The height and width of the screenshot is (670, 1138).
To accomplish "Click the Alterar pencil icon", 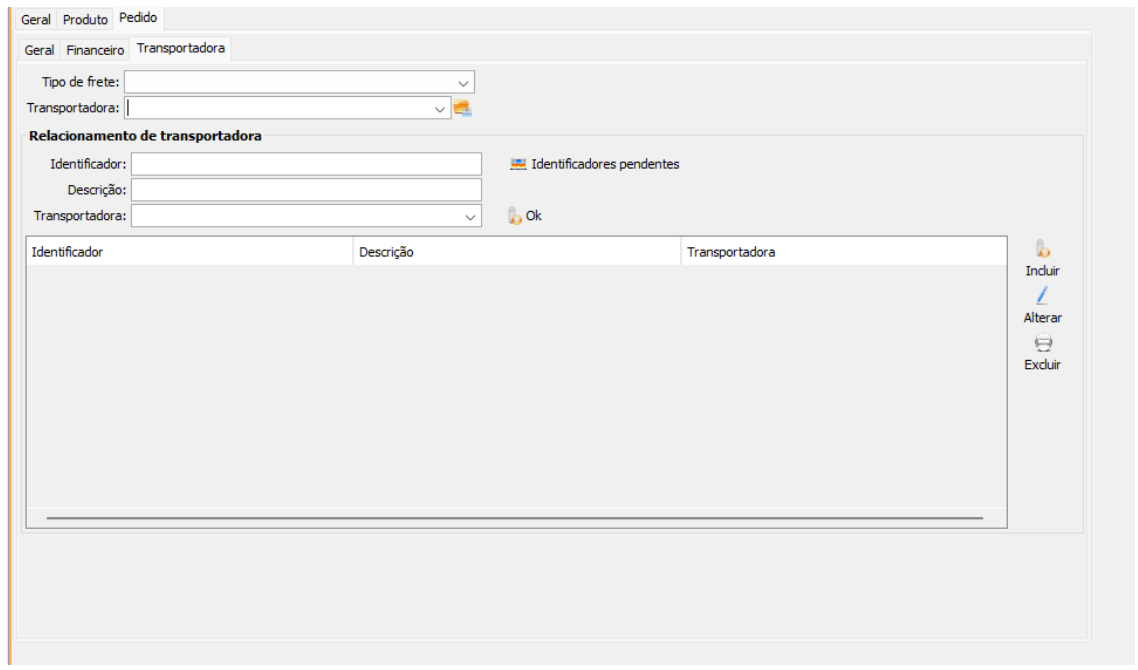I will coord(1042,296).
